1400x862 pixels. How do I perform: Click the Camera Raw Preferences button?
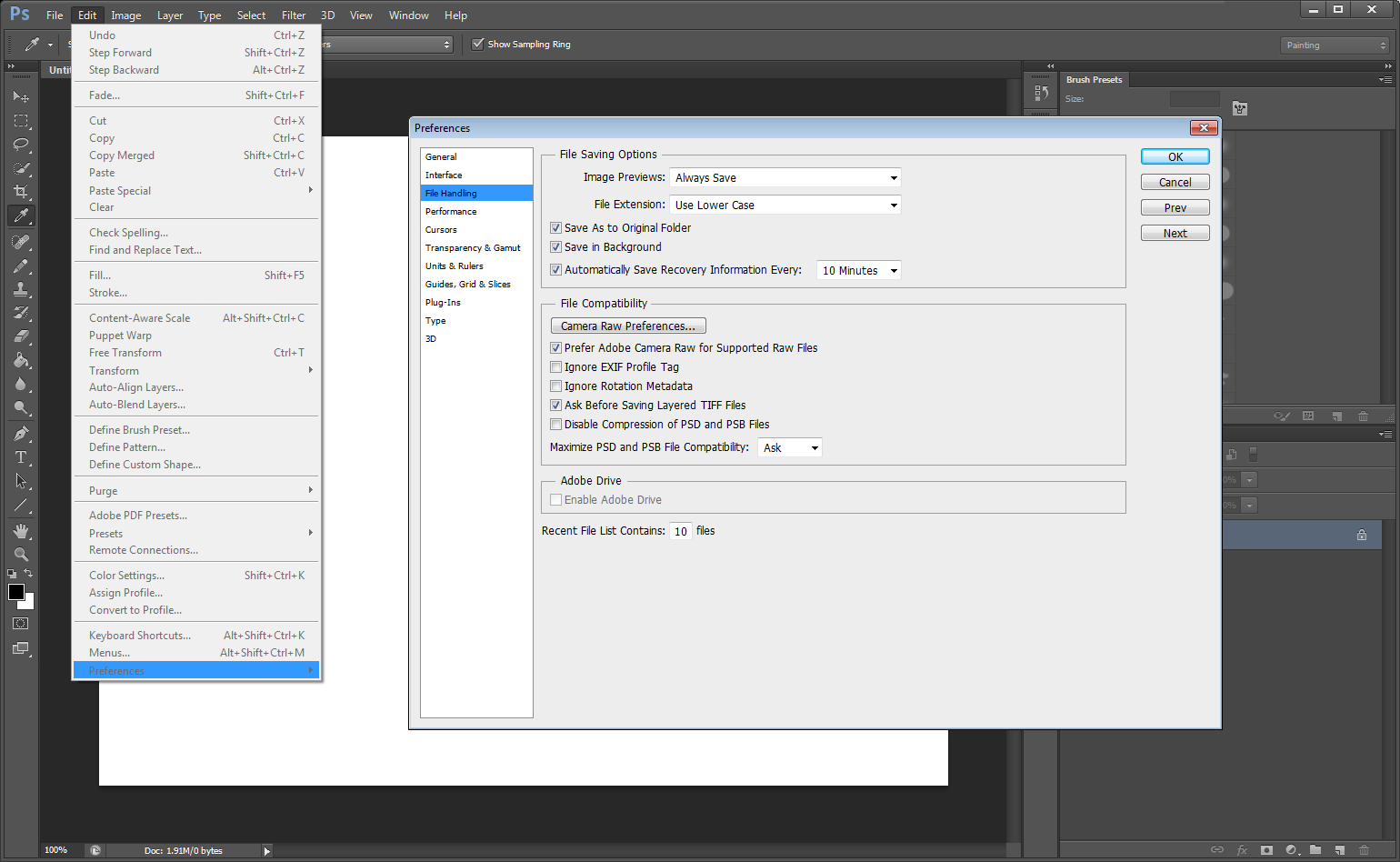point(628,326)
